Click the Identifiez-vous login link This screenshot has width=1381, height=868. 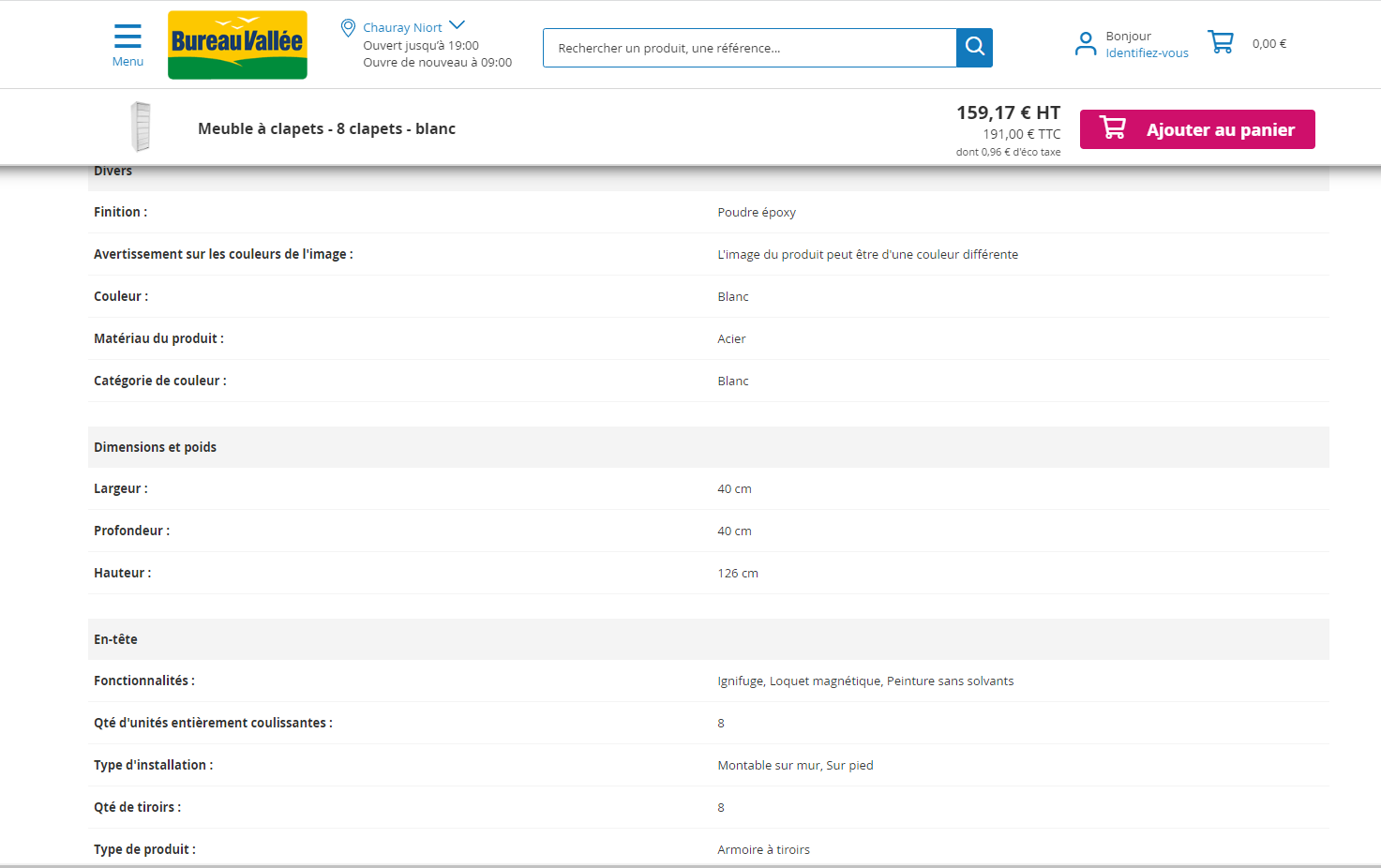point(1147,53)
